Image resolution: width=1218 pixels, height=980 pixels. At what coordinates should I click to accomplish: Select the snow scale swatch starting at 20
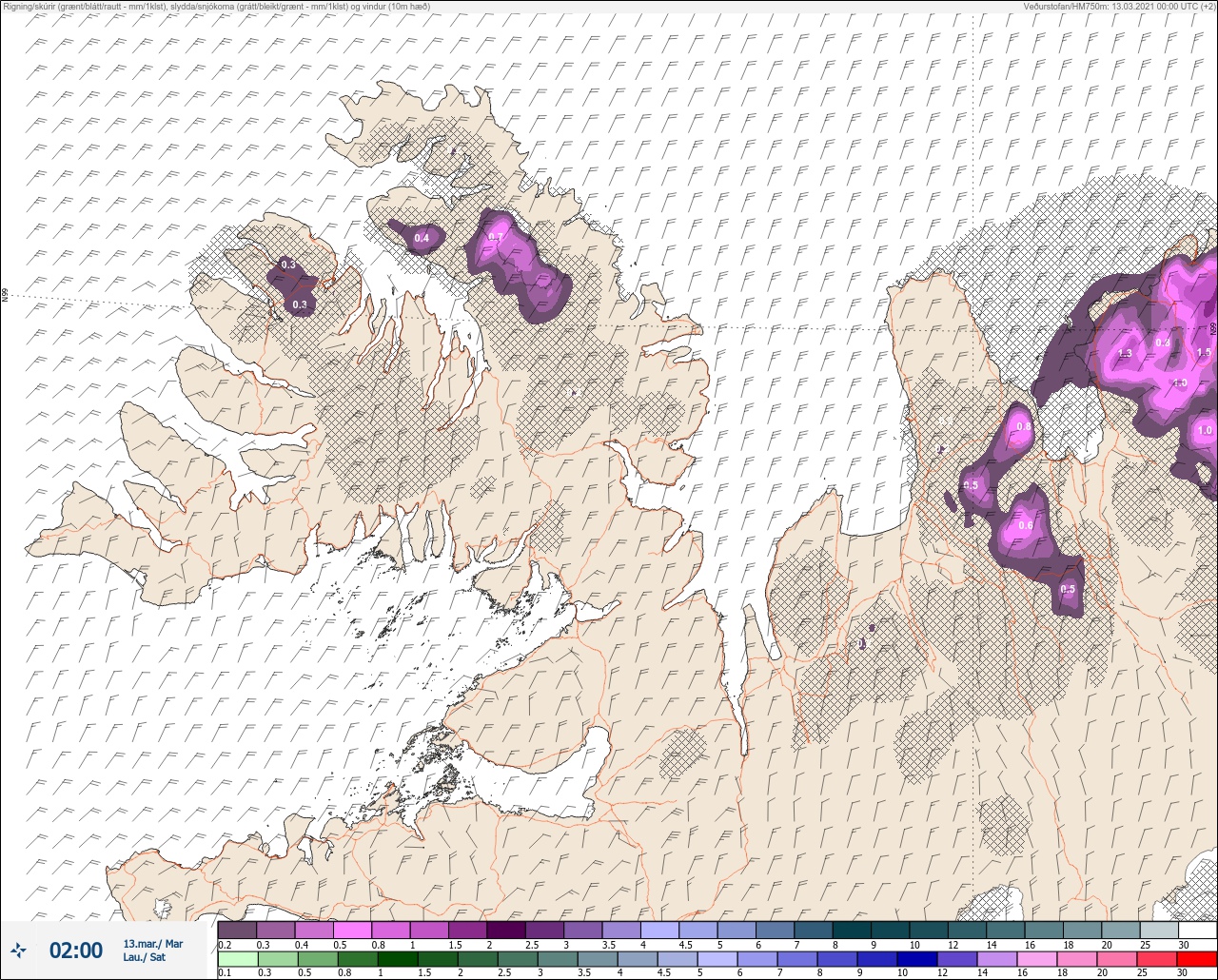coord(1121,930)
